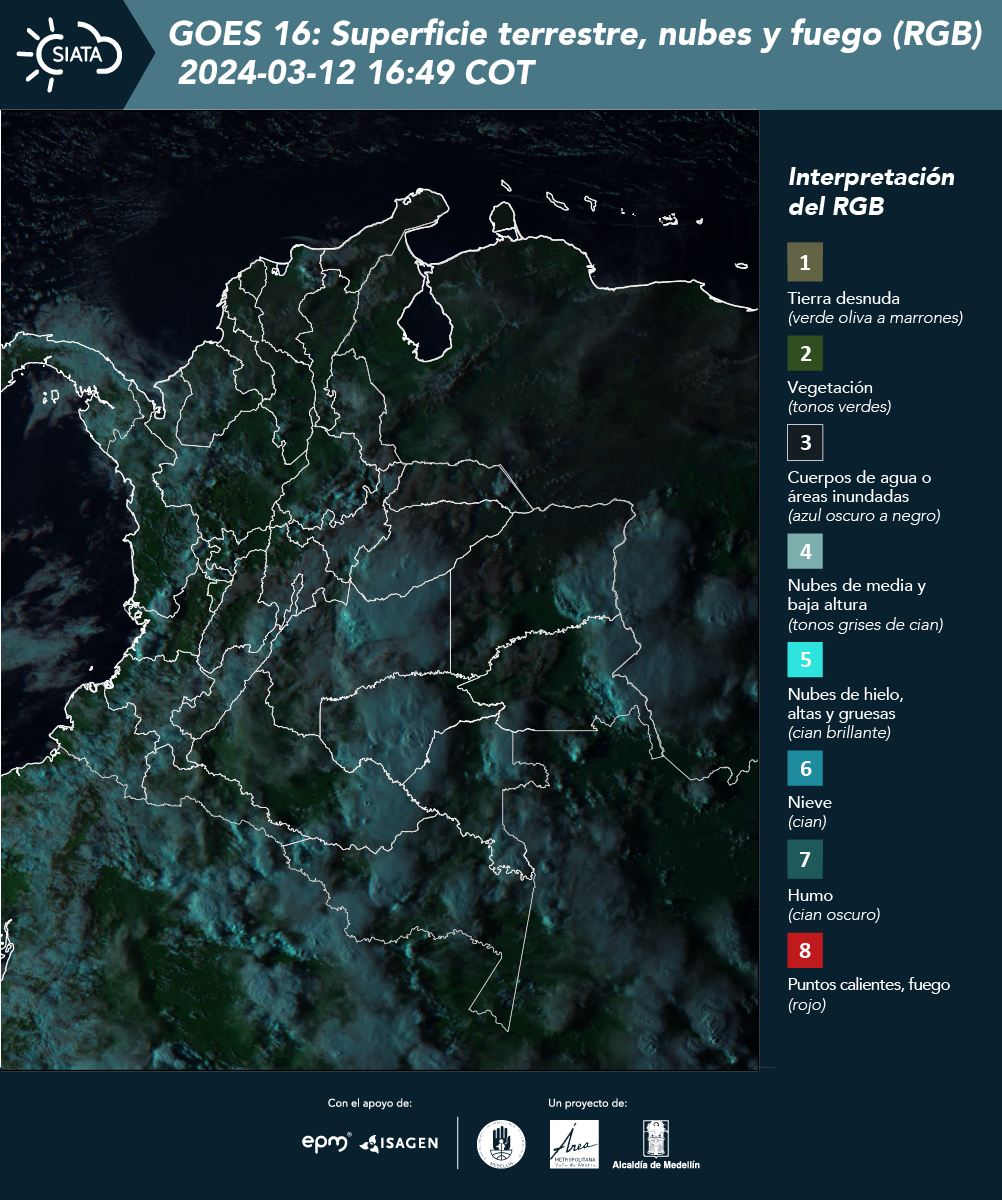This screenshot has height=1200, width=1002.
Task: Click the '(verde oliva a marrones)' description
Action: coord(875,318)
